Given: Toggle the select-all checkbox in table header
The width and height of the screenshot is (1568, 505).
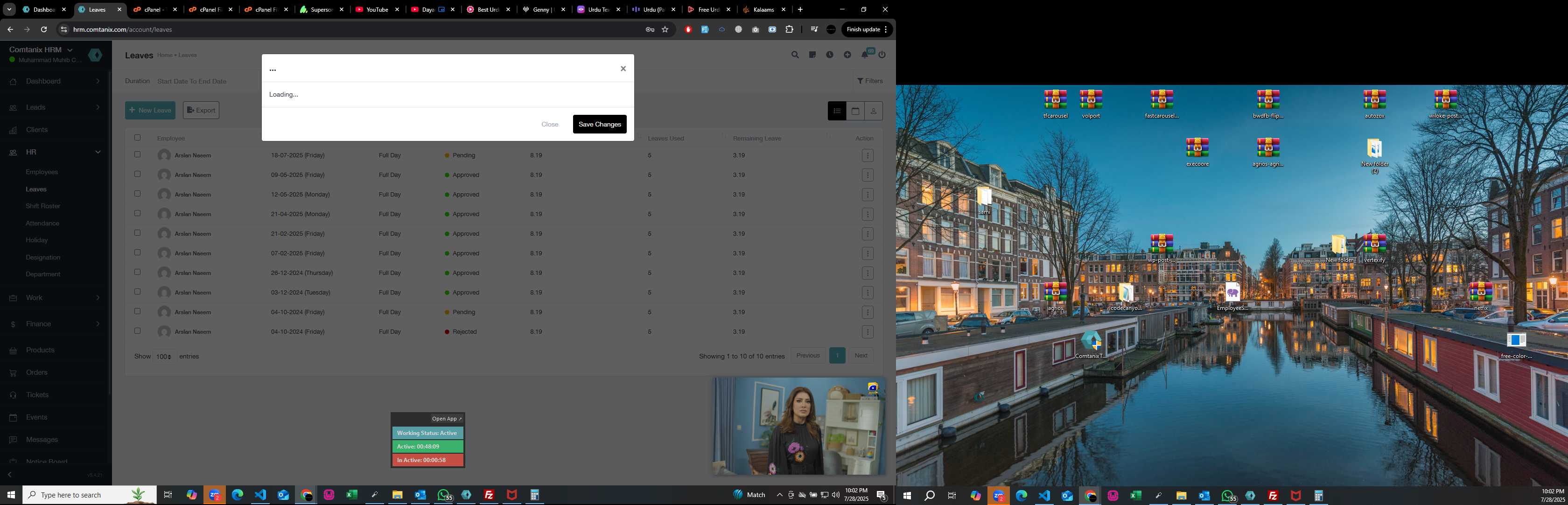Looking at the screenshot, I should (137, 138).
